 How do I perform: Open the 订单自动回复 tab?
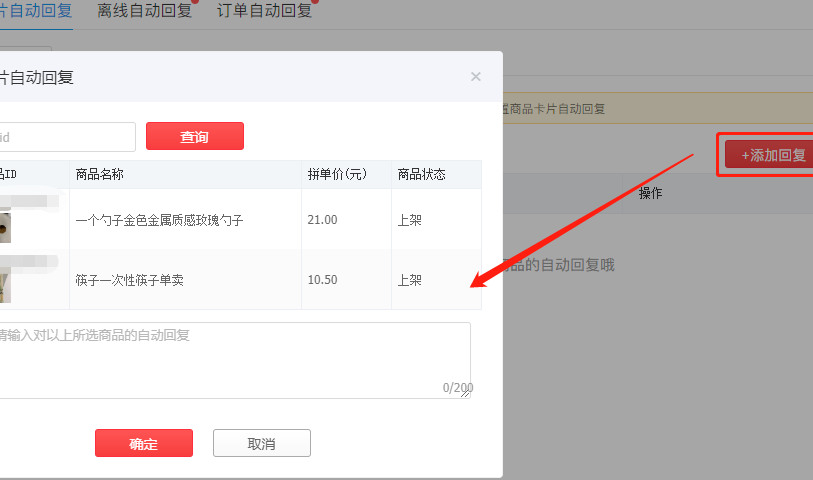tap(264, 11)
